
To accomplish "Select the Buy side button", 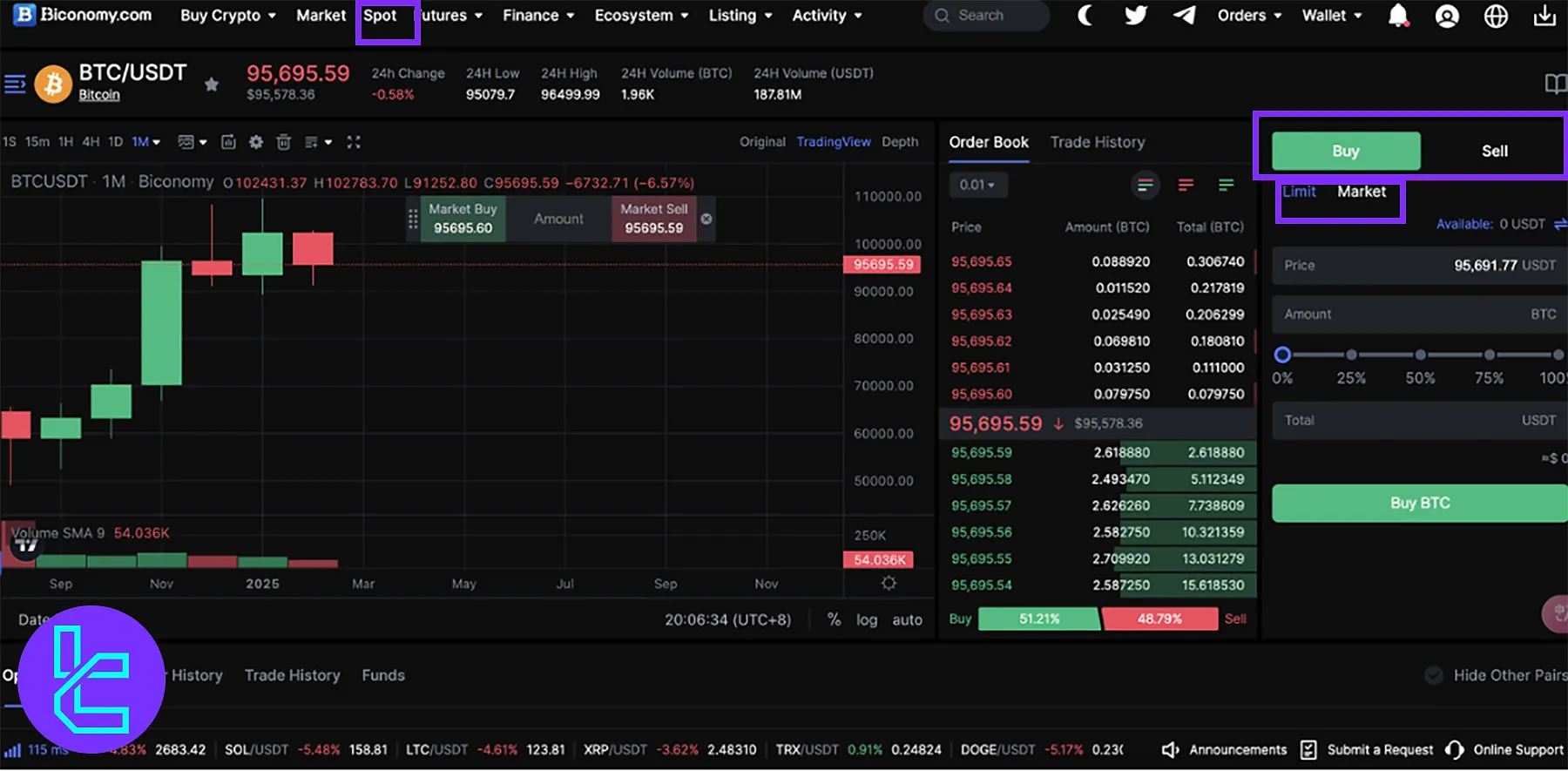I will (1346, 151).
